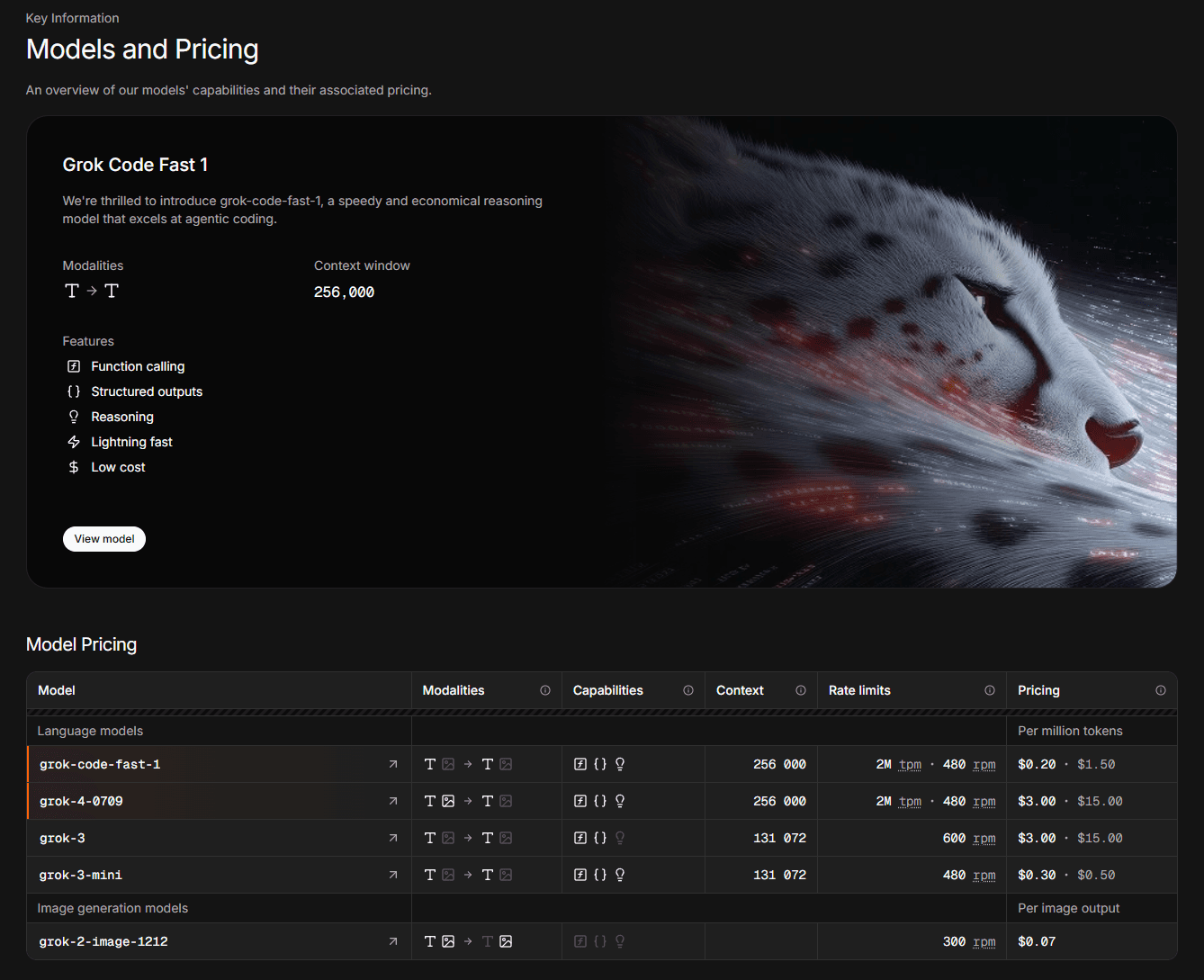This screenshot has width=1204, height=980.
Task: Click tpm abbreviation in grok-code-fast-1 row
Action: click(910, 764)
